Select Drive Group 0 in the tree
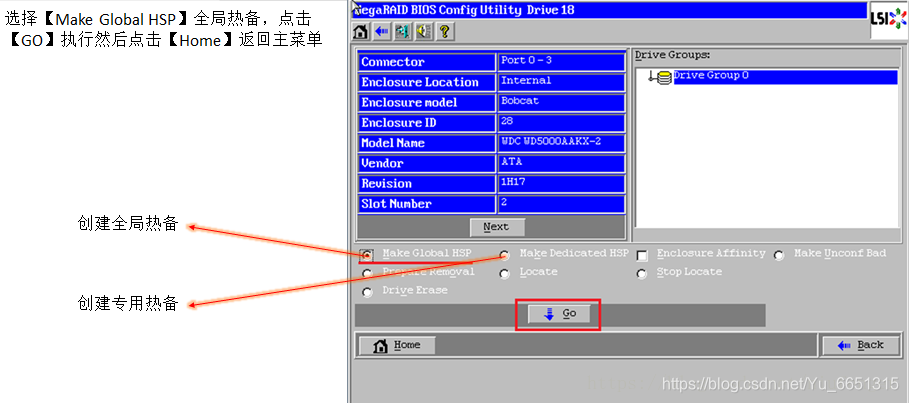This screenshot has width=909, height=403. click(786, 77)
